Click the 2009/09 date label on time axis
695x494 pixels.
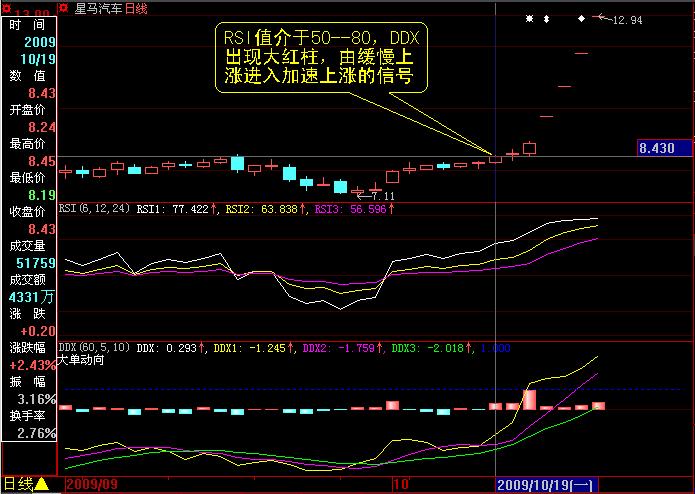pyautogui.click(x=92, y=484)
